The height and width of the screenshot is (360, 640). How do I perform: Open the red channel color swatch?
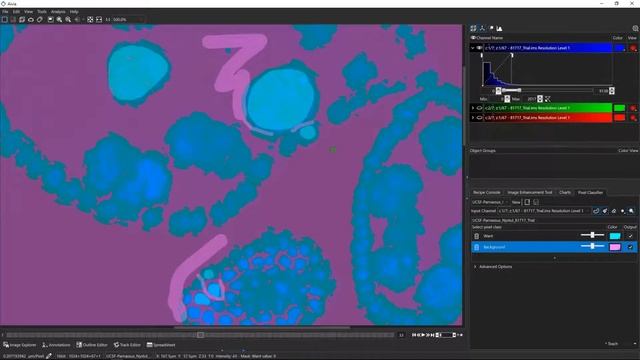(620, 118)
